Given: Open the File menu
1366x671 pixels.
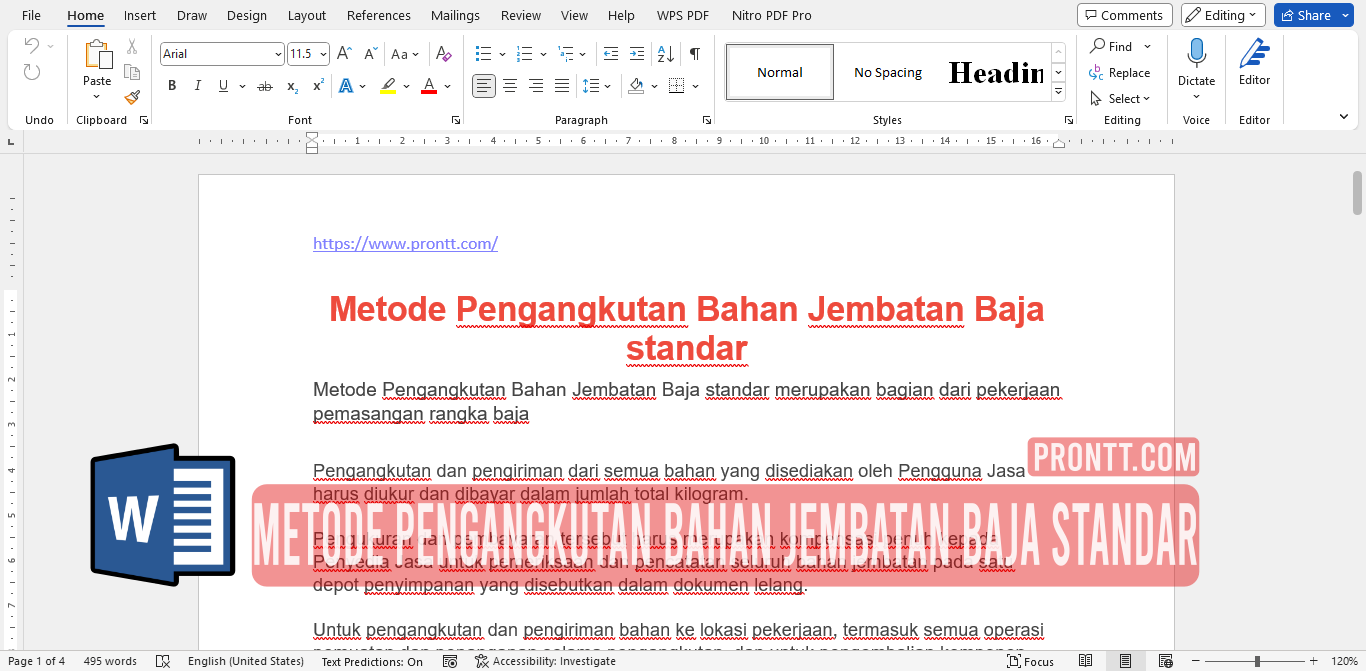Looking at the screenshot, I should 31,15.
